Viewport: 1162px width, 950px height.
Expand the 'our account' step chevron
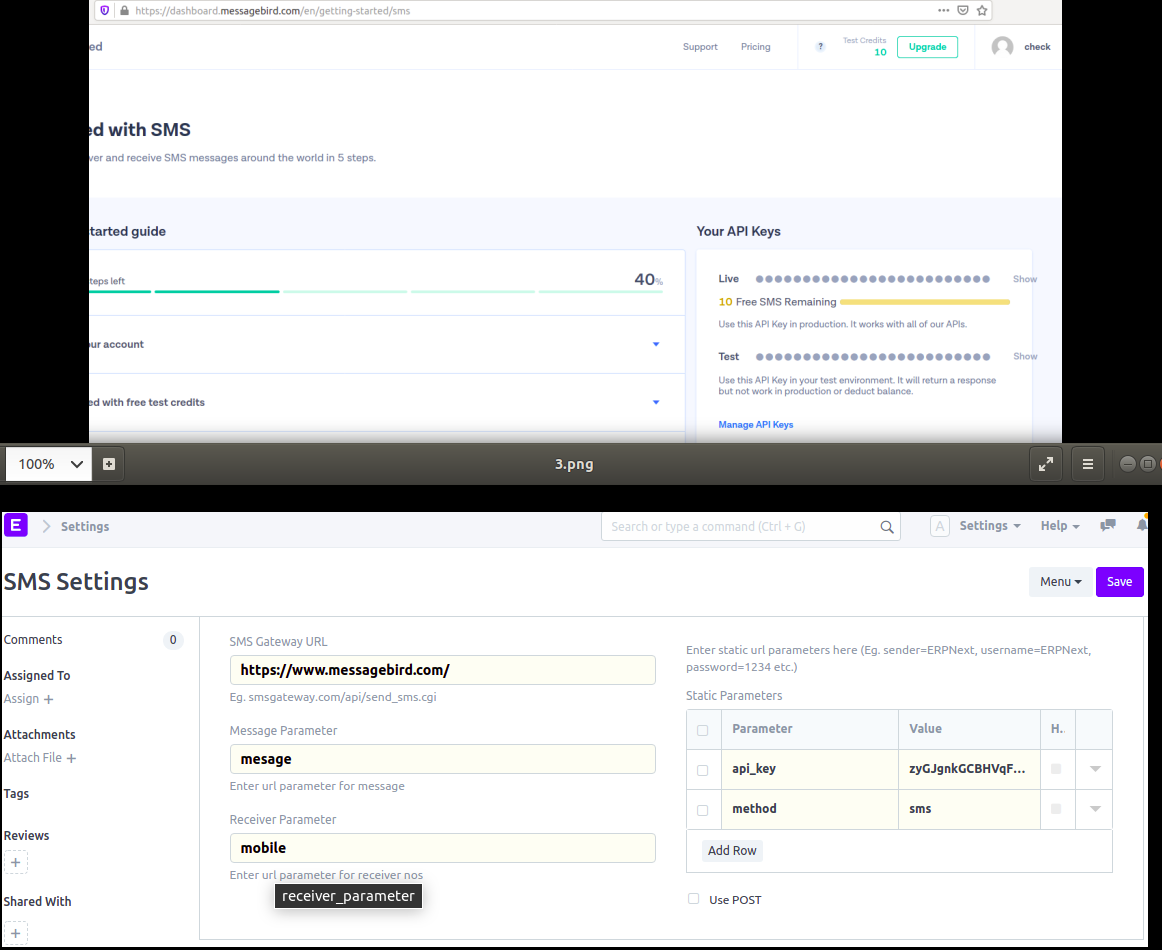tap(656, 344)
